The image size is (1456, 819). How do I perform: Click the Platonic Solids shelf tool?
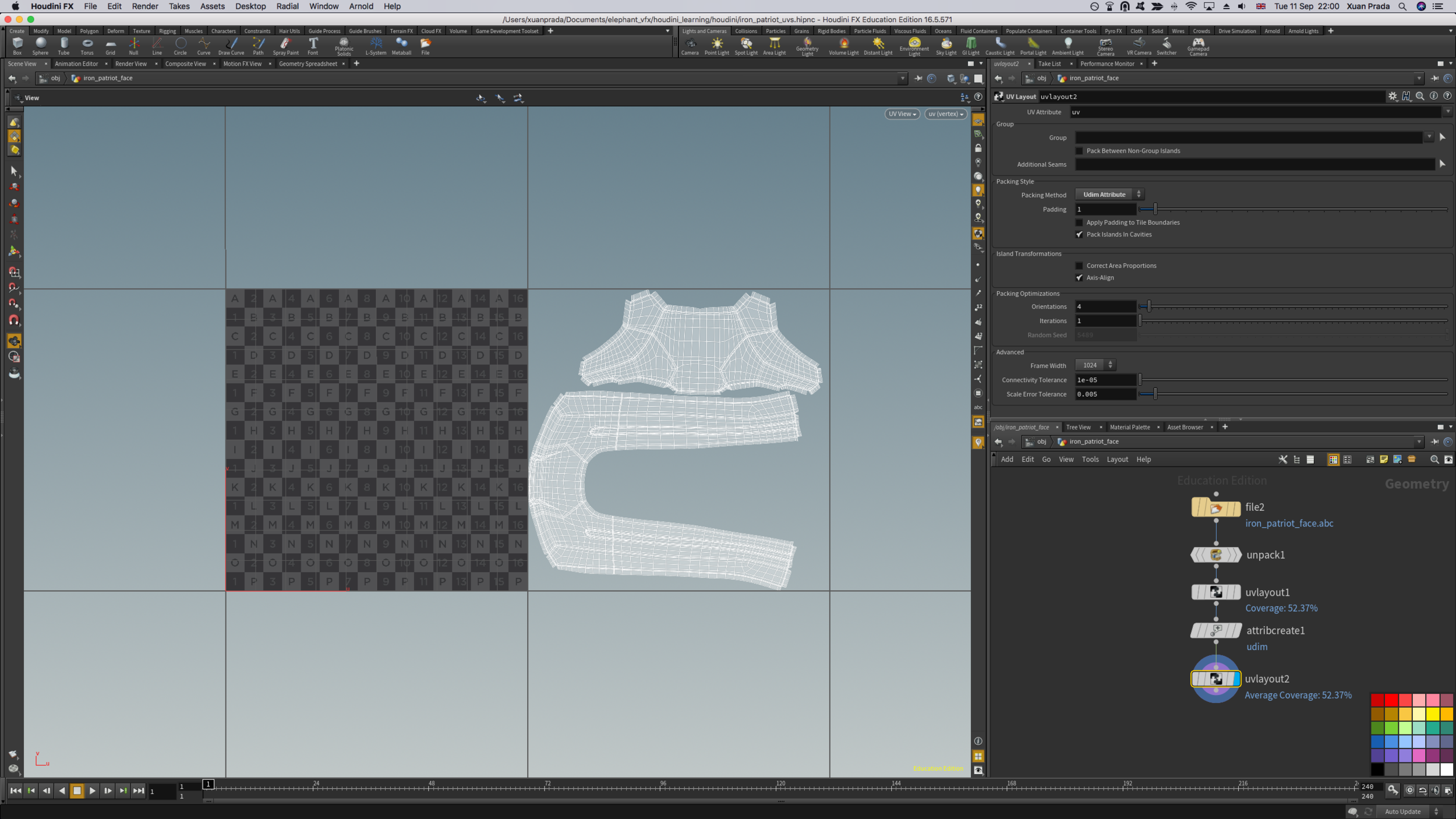[344, 45]
